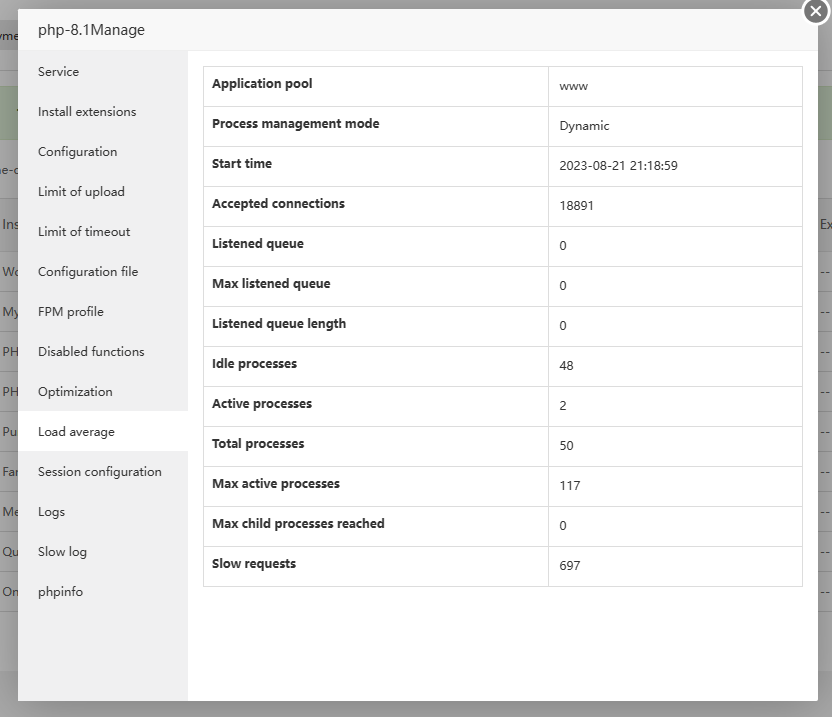
Task: Go to the Optimization tab
Action: 75,392
